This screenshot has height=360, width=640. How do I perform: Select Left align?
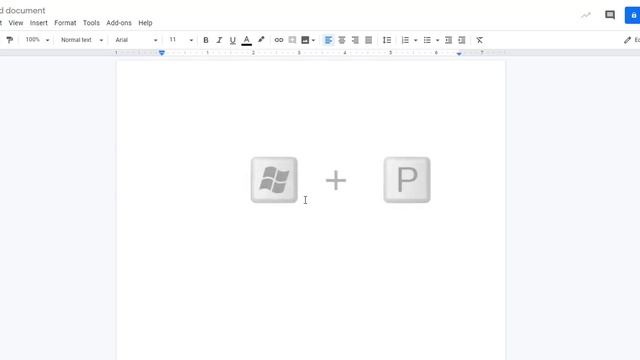point(328,40)
